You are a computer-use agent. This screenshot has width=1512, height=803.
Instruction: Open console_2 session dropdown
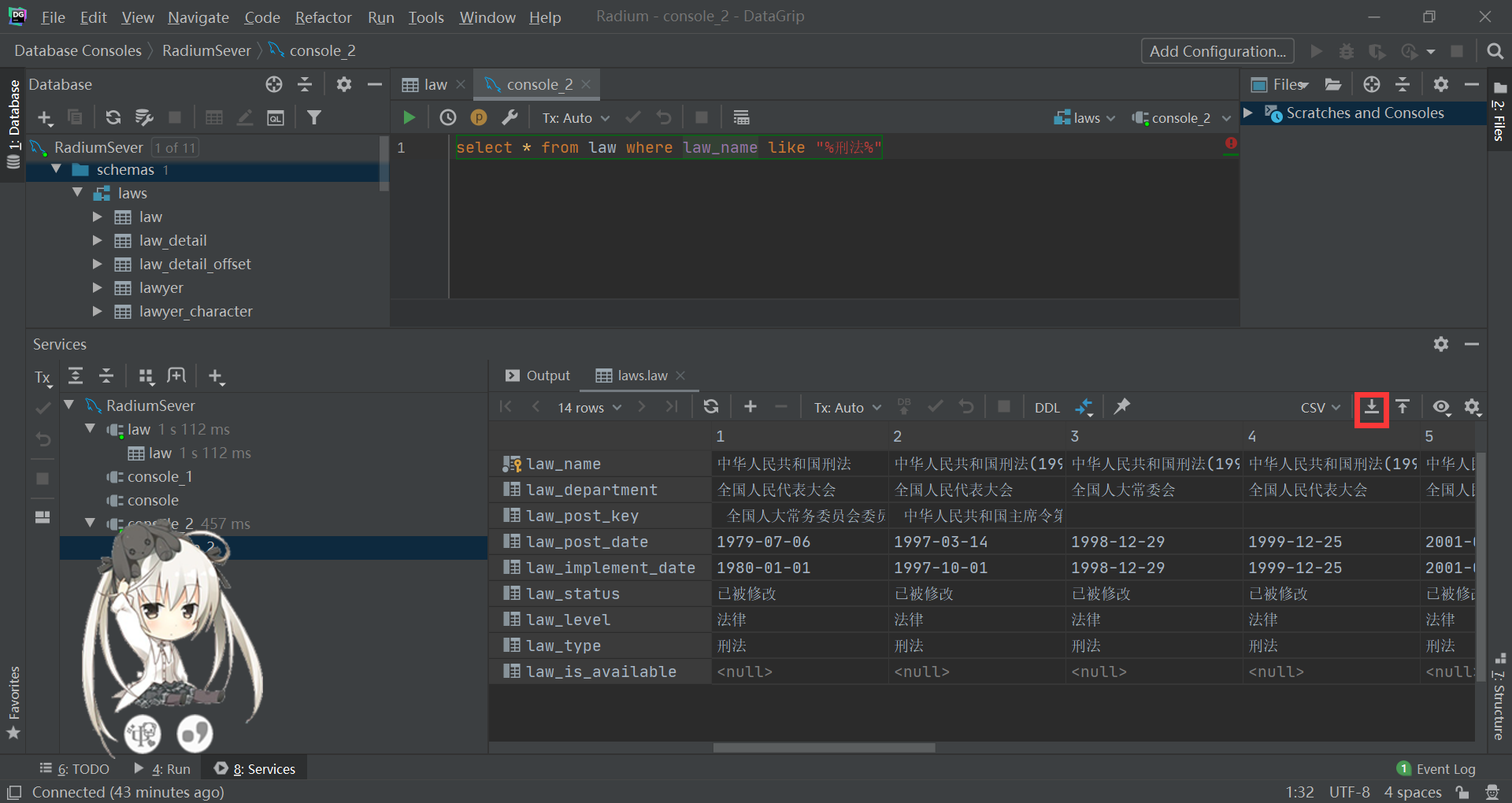pyautogui.click(x=1180, y=117)
